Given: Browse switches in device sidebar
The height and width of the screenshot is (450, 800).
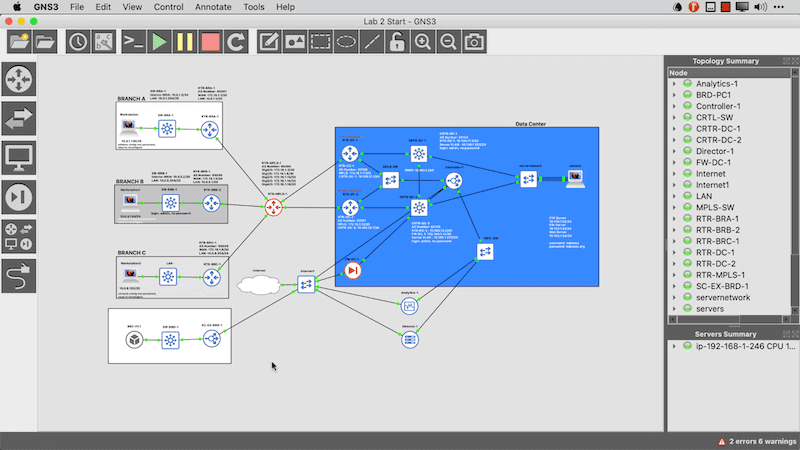Looking at the screenshot, I should pos(19,118).
